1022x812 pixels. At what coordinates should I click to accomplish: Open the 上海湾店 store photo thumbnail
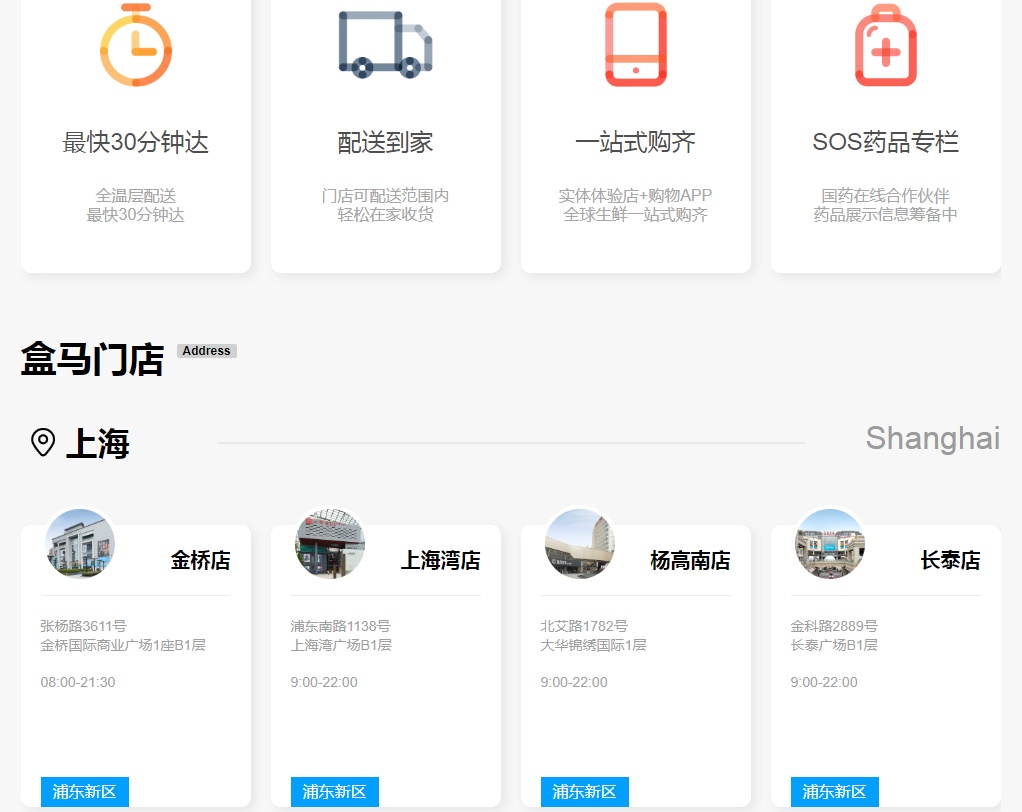click(x=330, y=543)
